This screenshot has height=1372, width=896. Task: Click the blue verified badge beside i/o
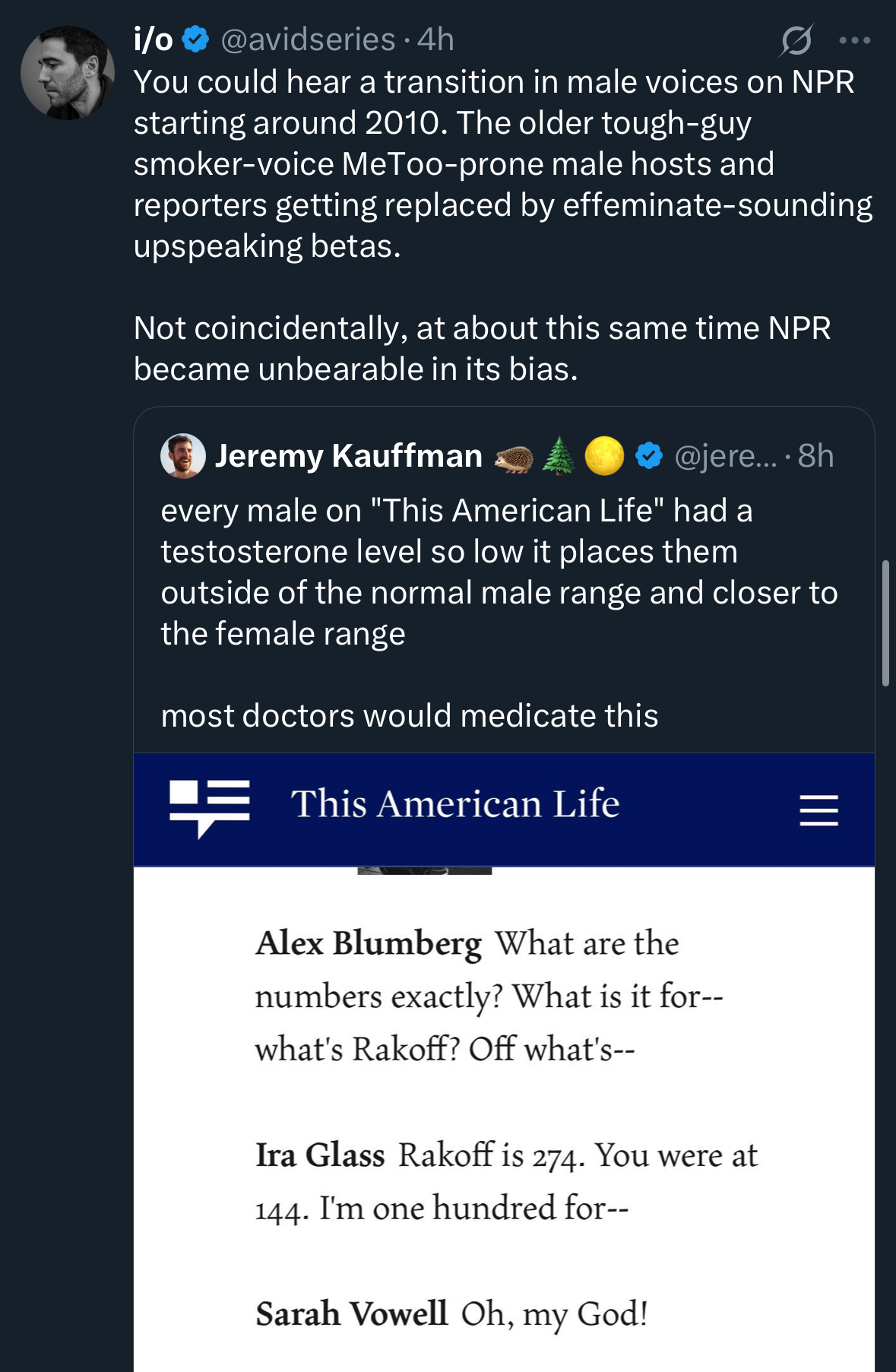click(196, 40)
